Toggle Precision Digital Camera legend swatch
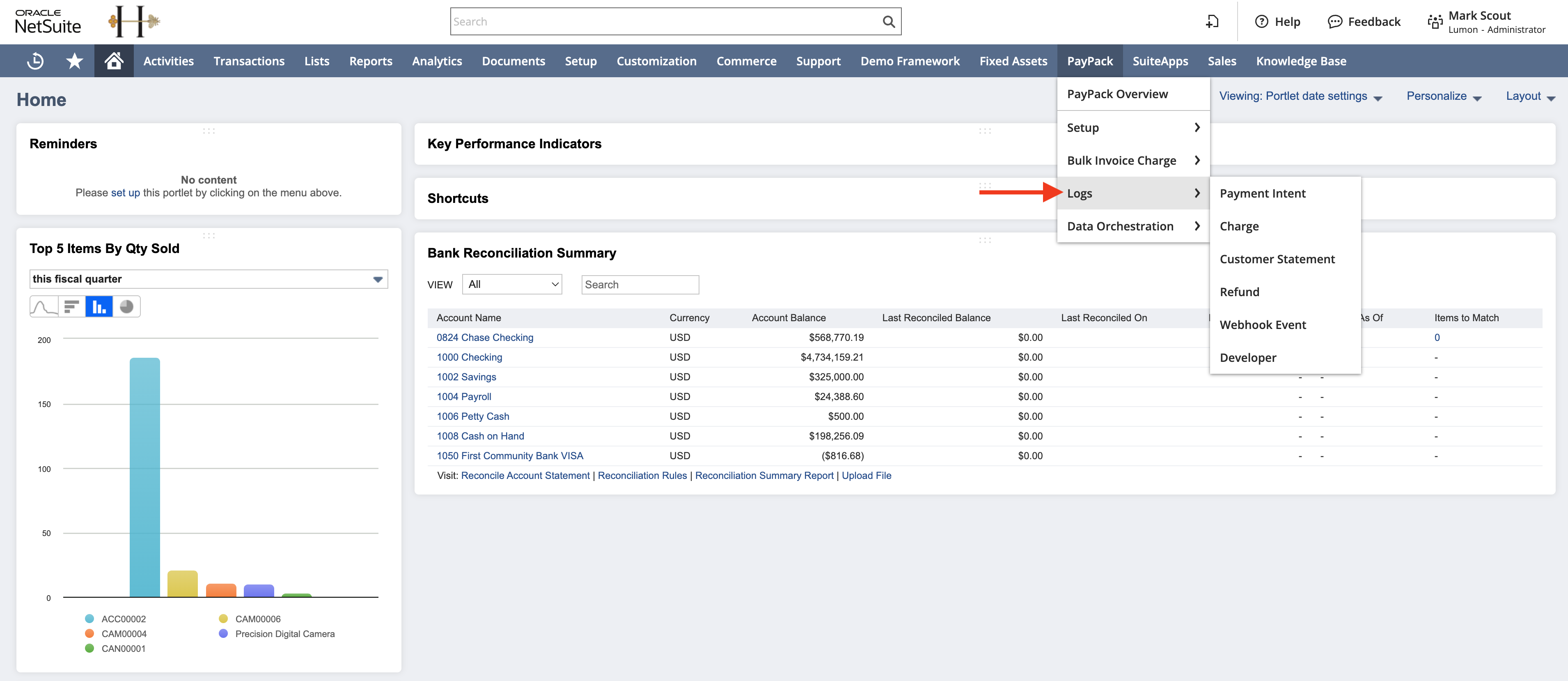 coord(223,633)
